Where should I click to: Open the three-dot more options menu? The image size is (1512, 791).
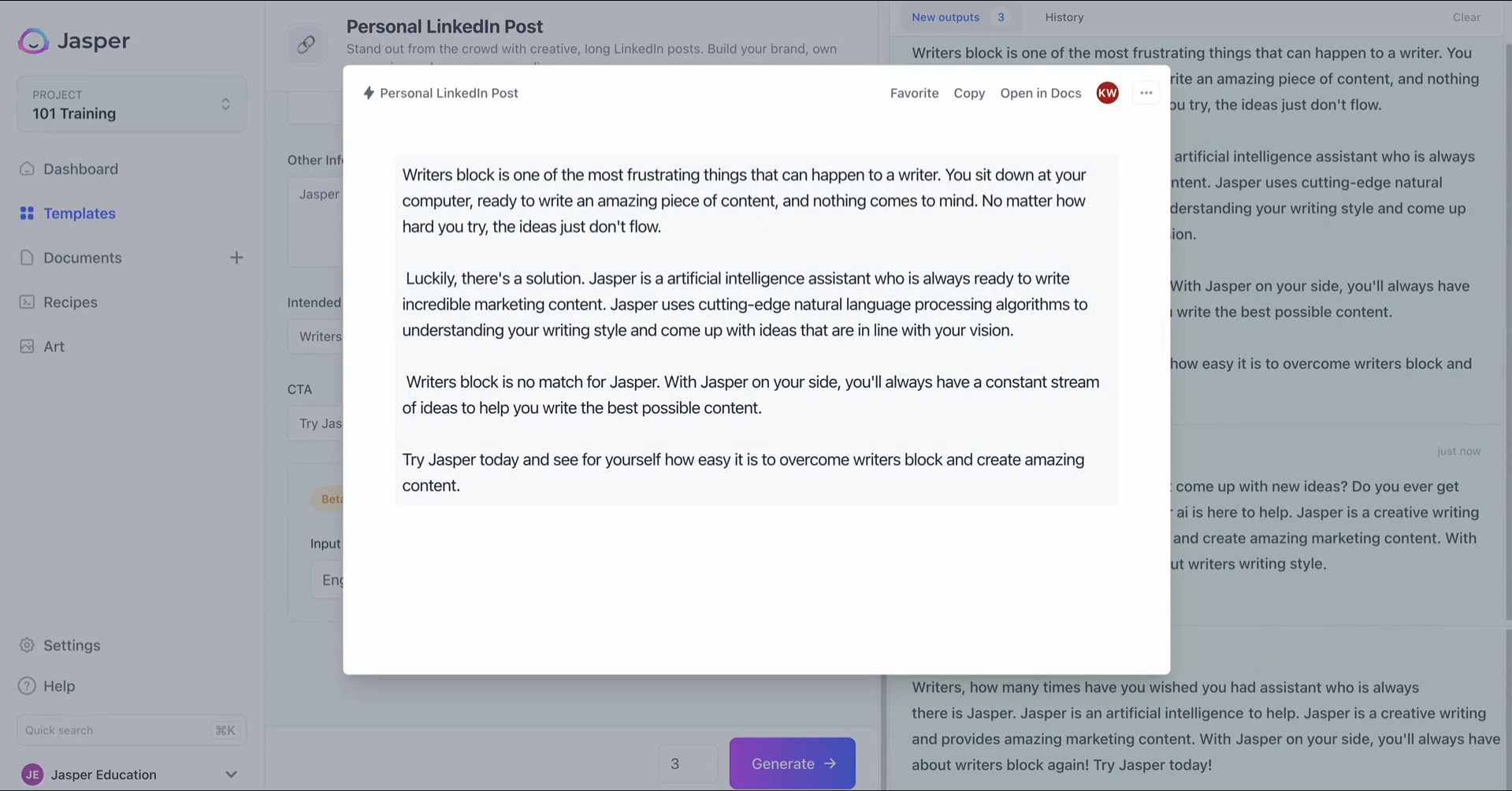point(1146,93)
